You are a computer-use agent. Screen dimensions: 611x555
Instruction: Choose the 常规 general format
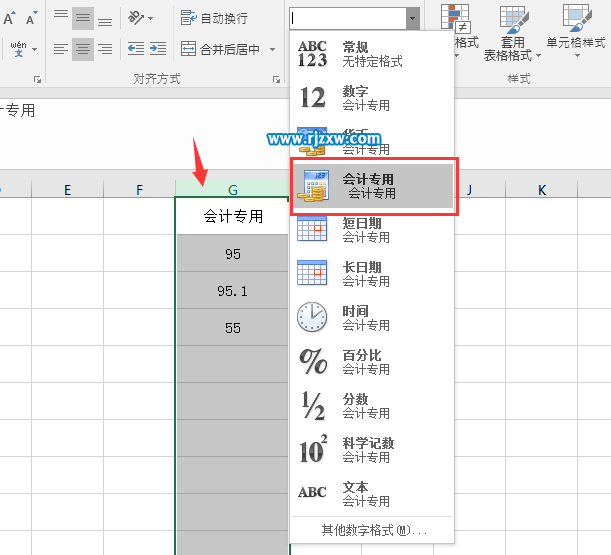372,54
